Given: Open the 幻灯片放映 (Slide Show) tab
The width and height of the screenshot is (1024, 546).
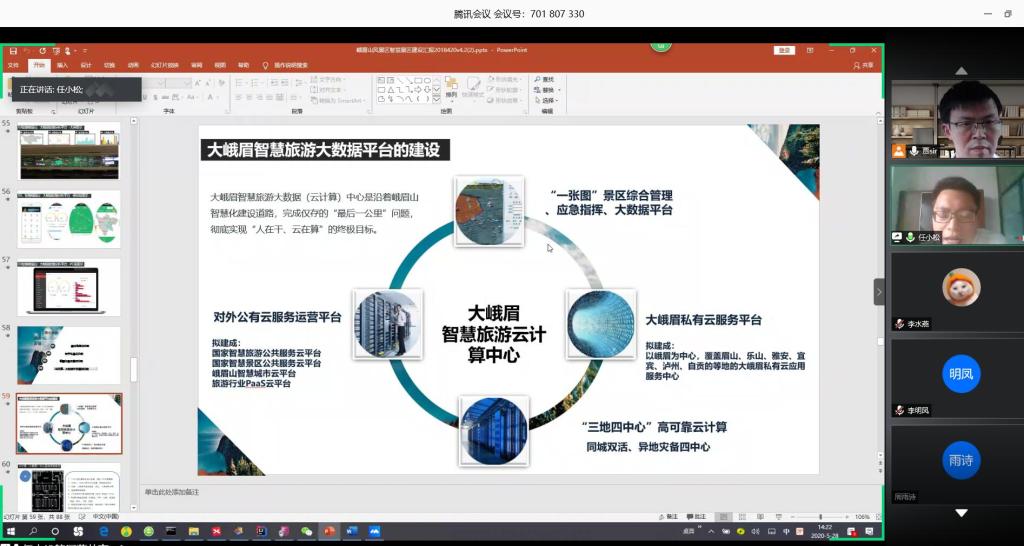Looking at the screenshot, I should 165,65.
